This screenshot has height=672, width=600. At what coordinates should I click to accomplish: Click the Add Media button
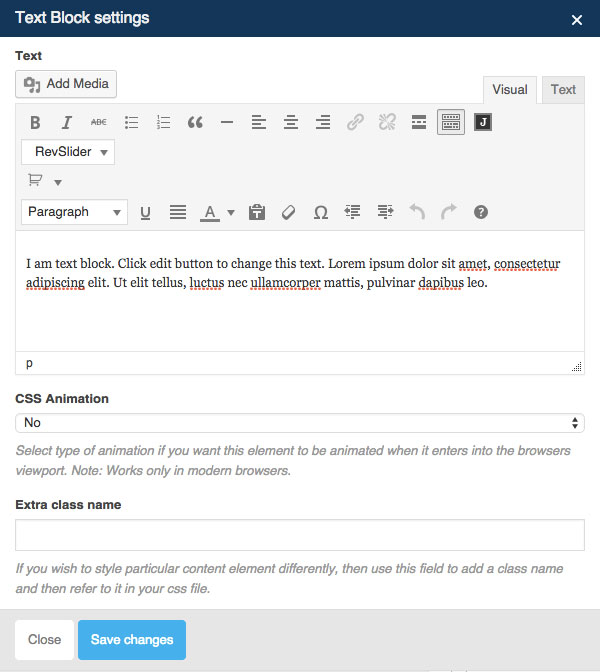(66, 84)
